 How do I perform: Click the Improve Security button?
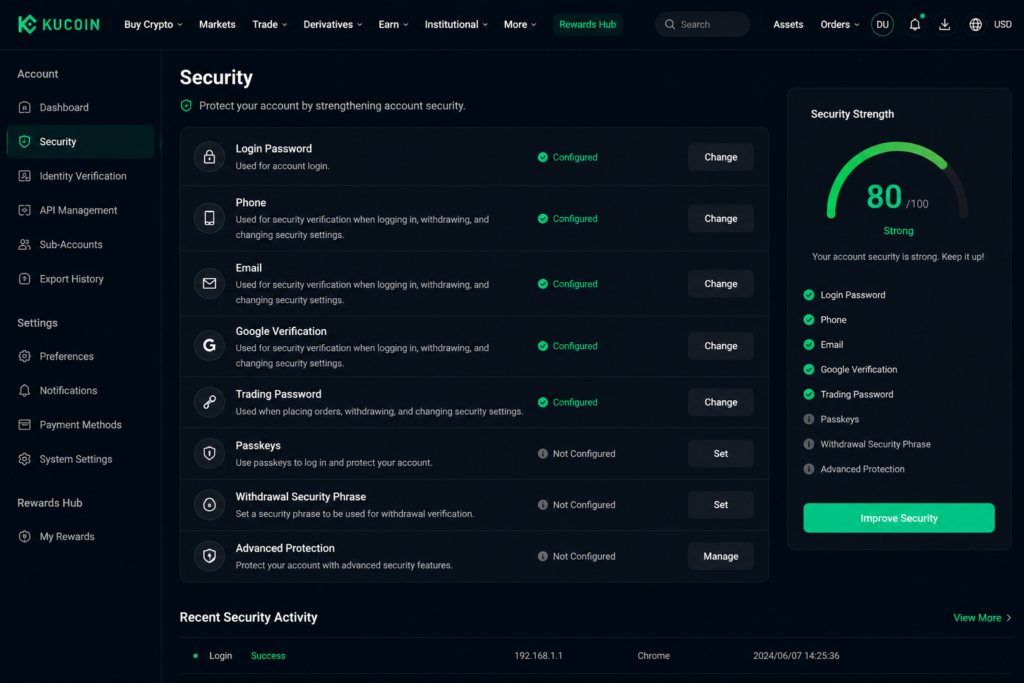point(899,518)
